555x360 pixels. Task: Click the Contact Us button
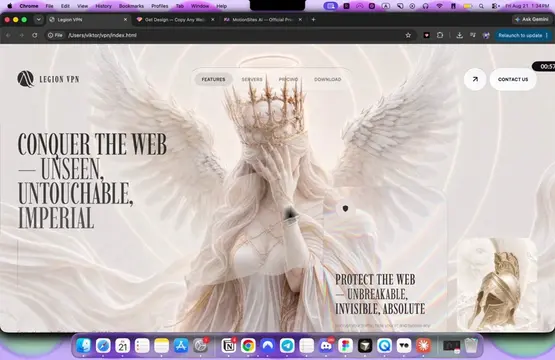(513, 79)
